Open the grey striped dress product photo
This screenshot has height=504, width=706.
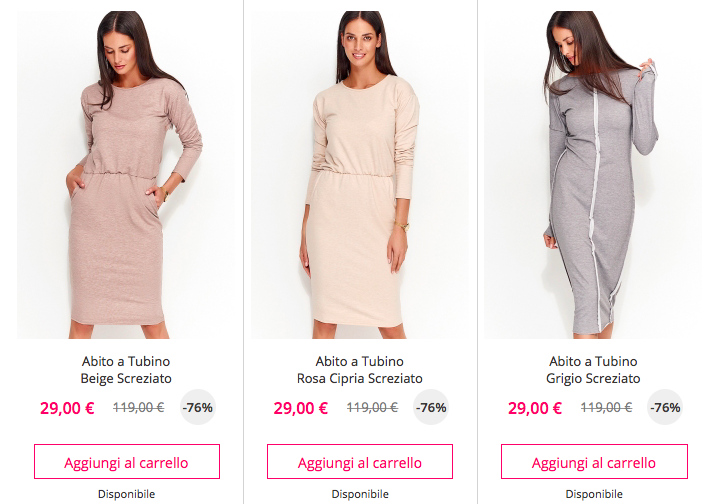(593, 175)
